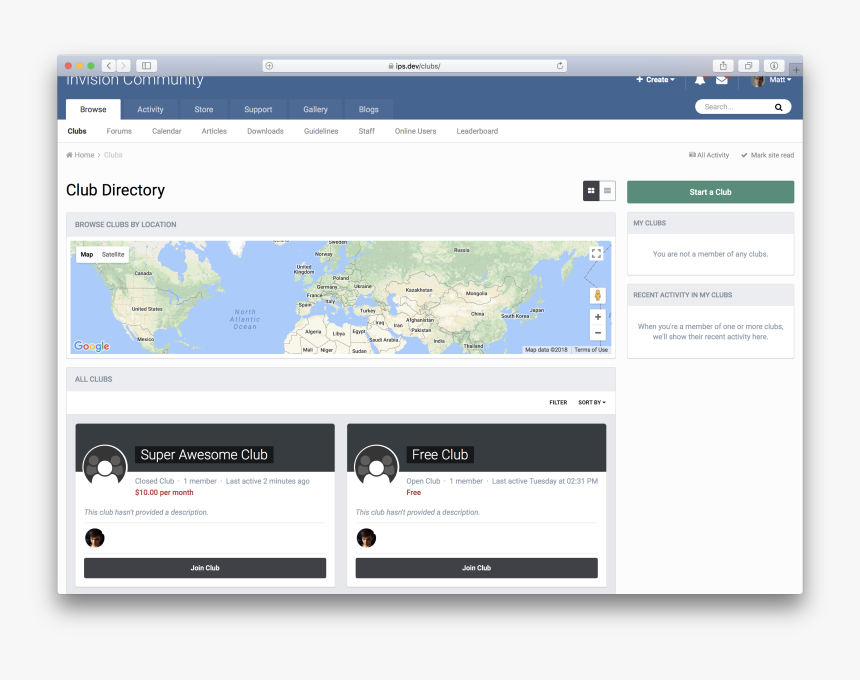Open the Staff submenu item
This screenshot has height=680, width=860.
click(366, 131)
